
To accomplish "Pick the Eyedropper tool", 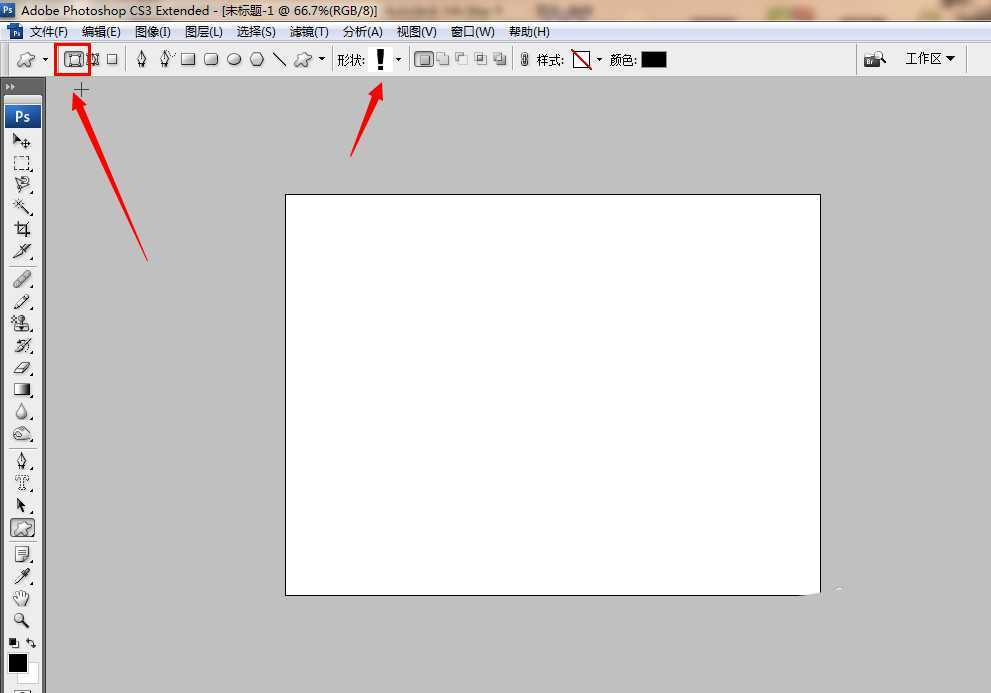I will pyautogui.click(x=22, y=576).
